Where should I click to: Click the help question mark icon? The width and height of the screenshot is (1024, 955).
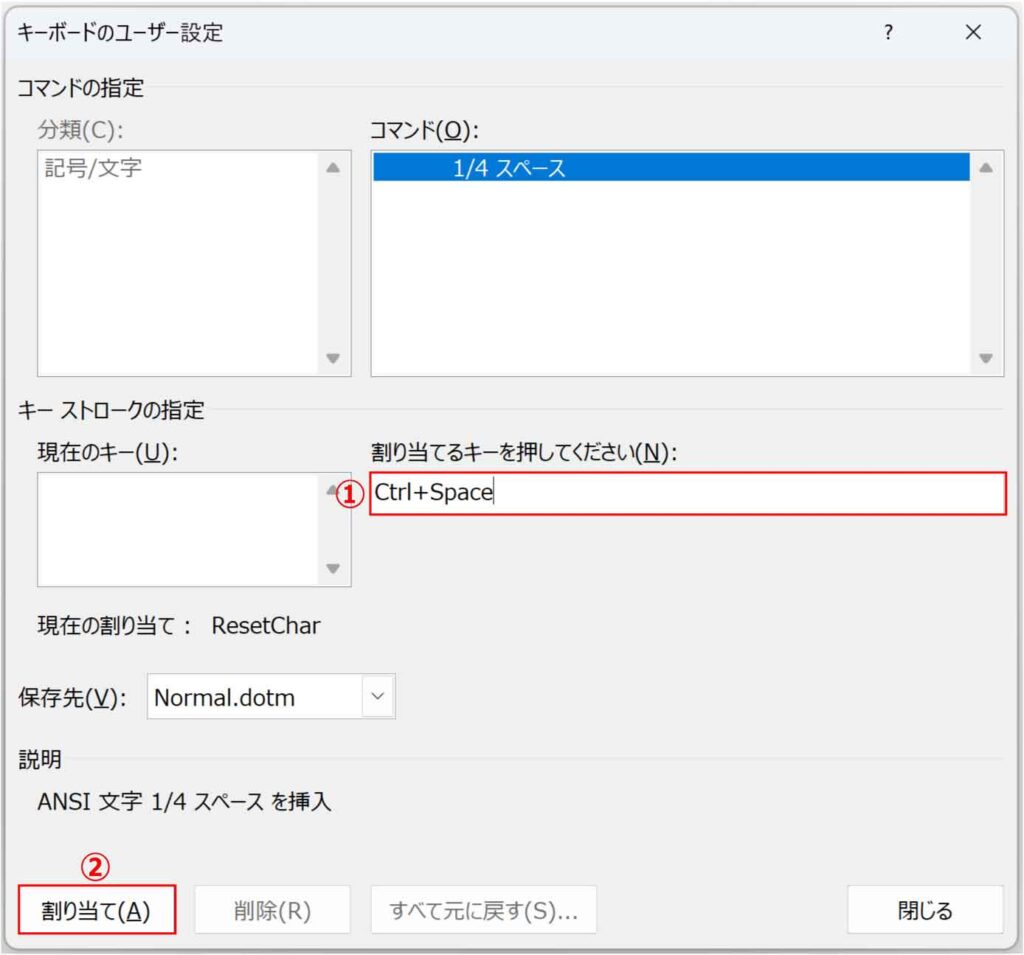888,32
